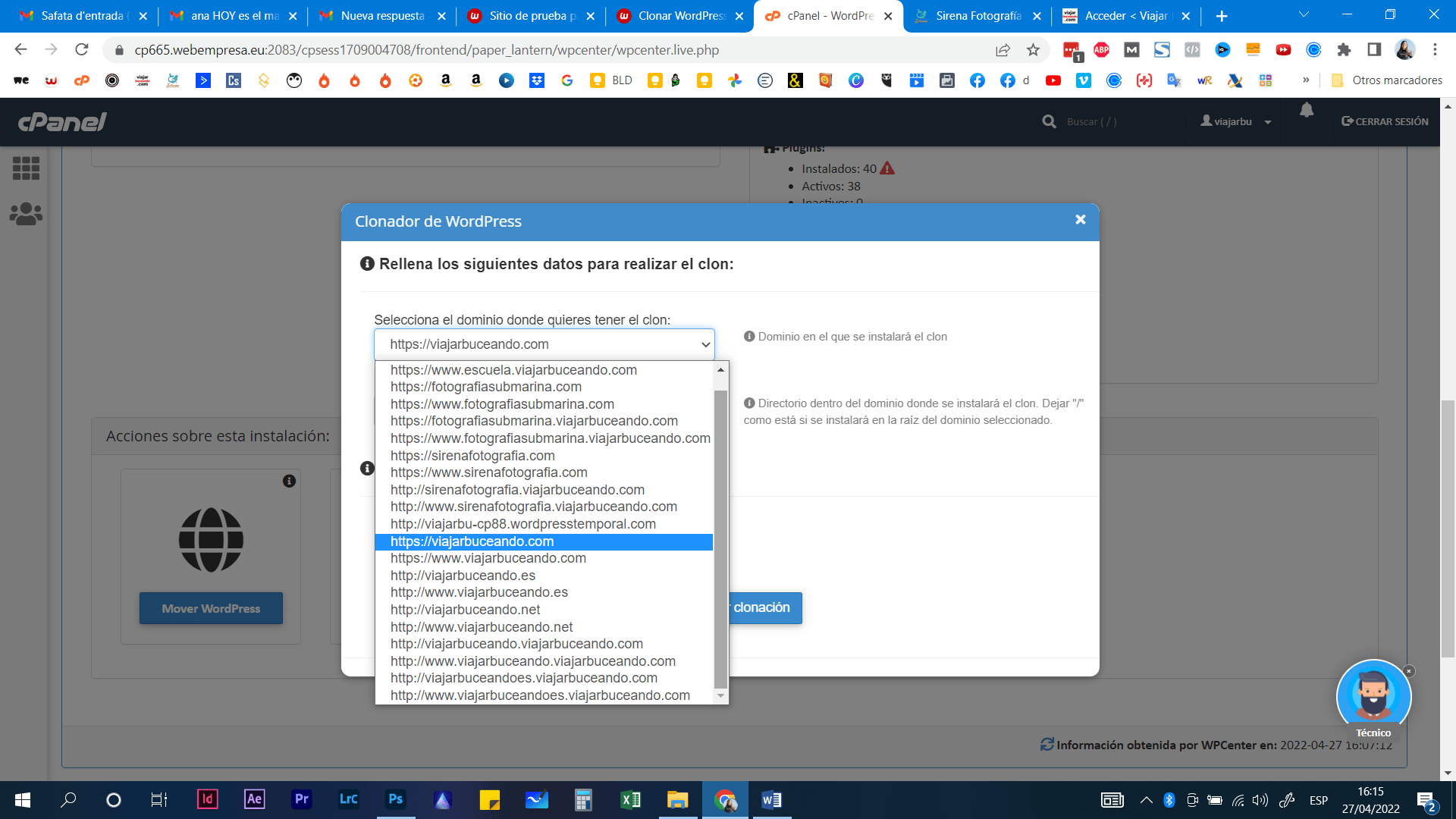
Task: Click the cPanel search field
Action: click(x=1092, y=121)
